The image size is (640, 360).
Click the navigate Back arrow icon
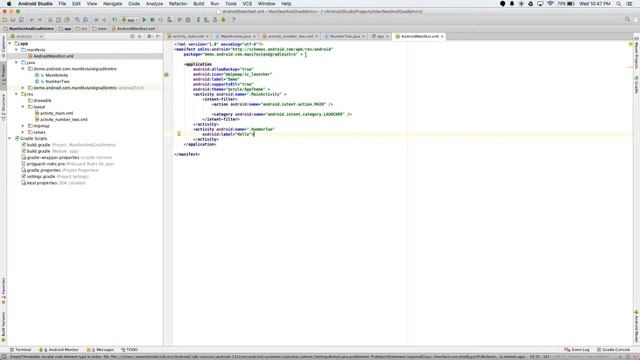(96, 20)
